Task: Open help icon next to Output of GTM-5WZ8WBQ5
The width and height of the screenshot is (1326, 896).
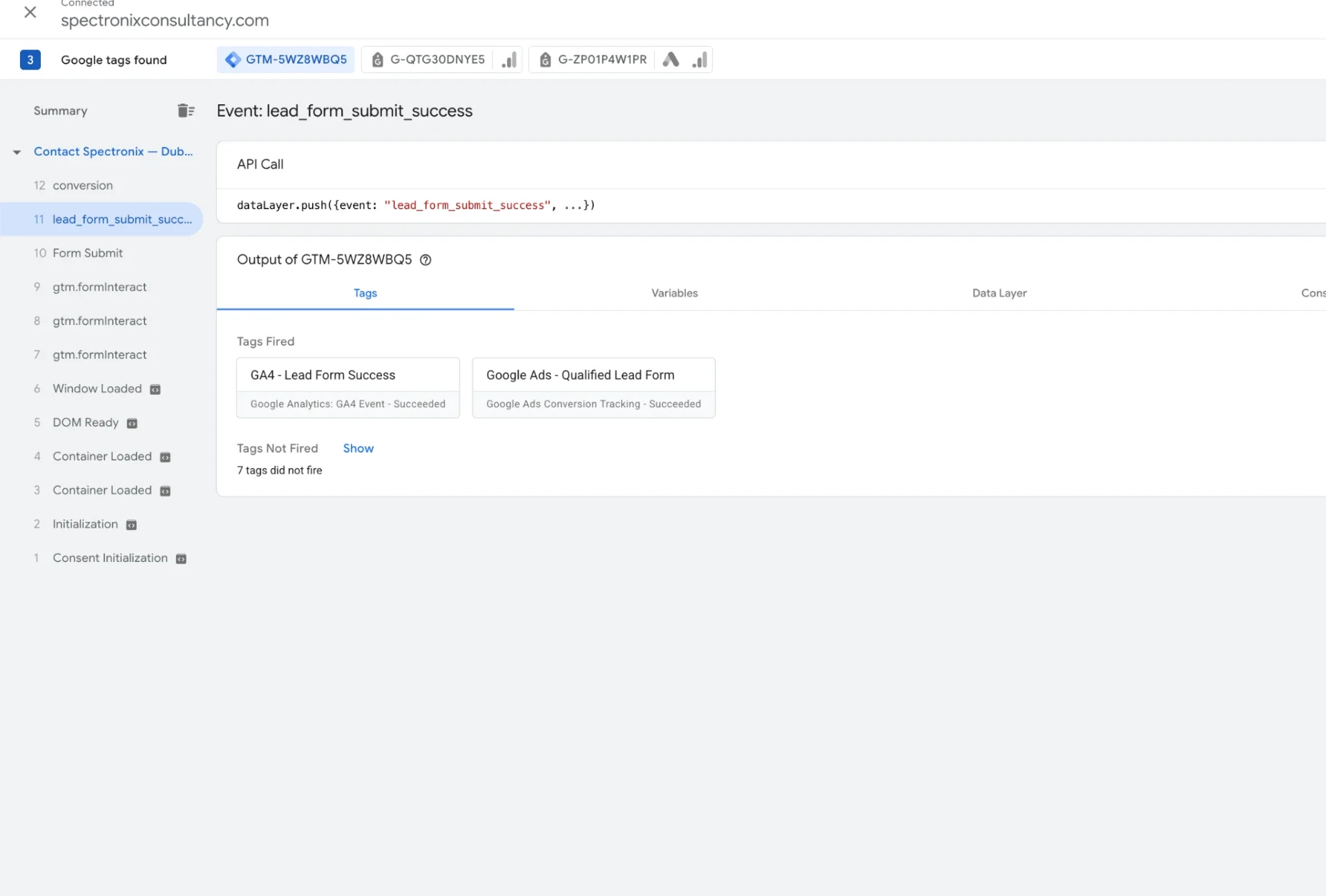Action: [x=425, y=260]
